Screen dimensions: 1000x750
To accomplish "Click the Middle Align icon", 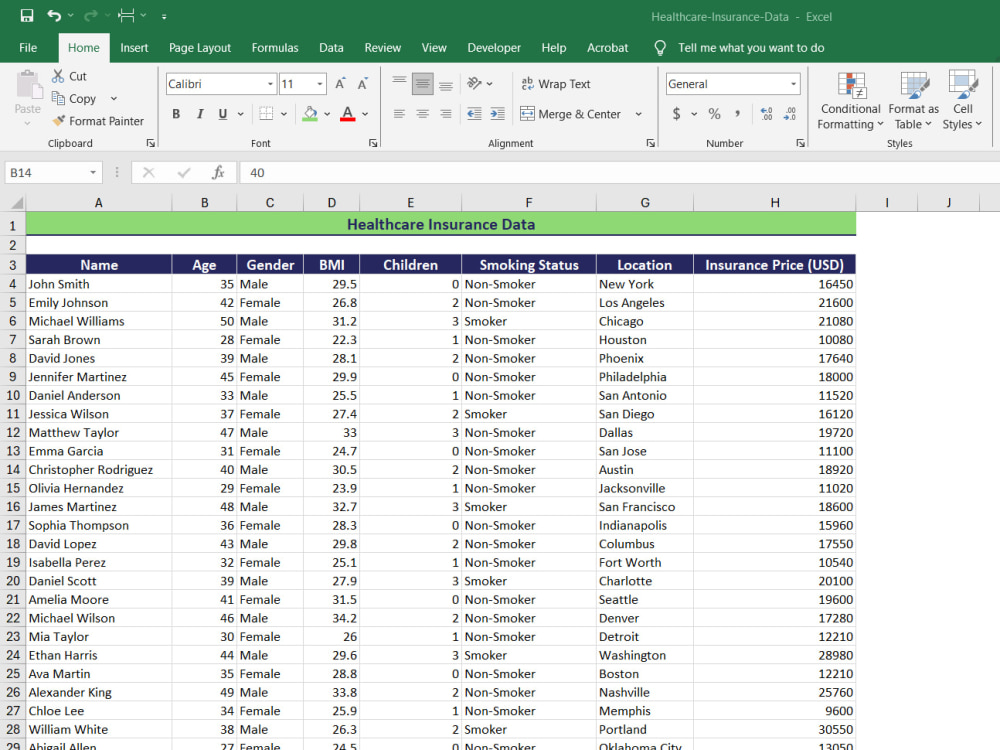I will tap(422, 84).
